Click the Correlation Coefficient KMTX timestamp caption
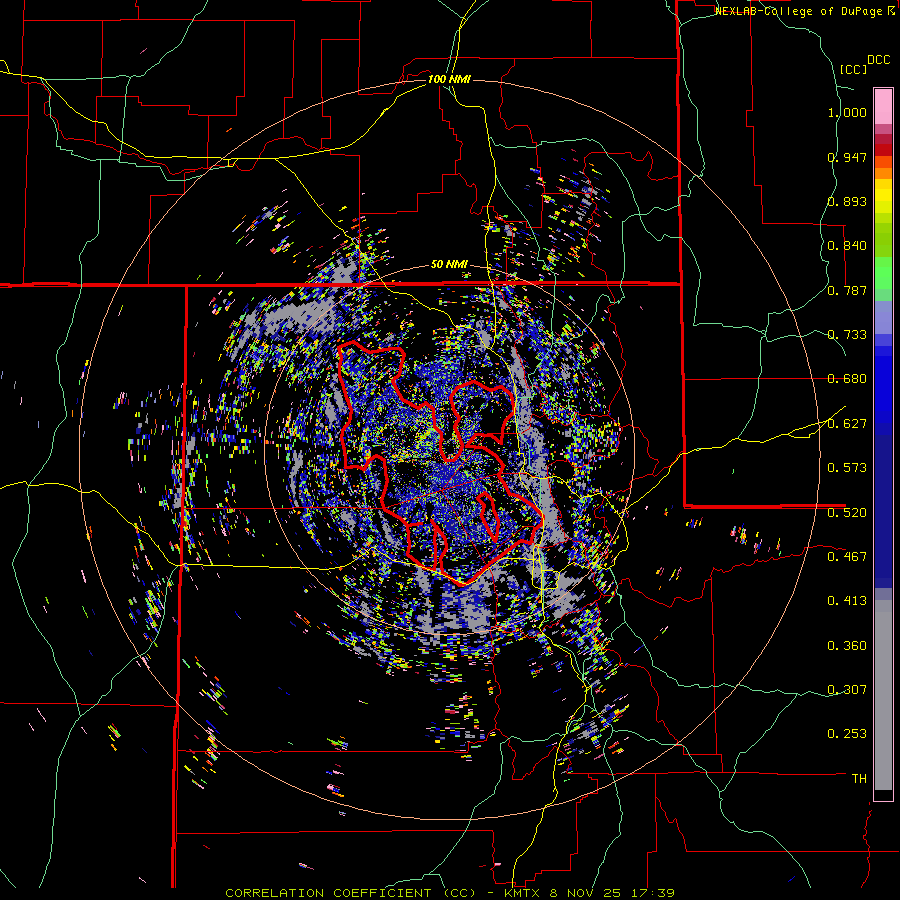 449,893
